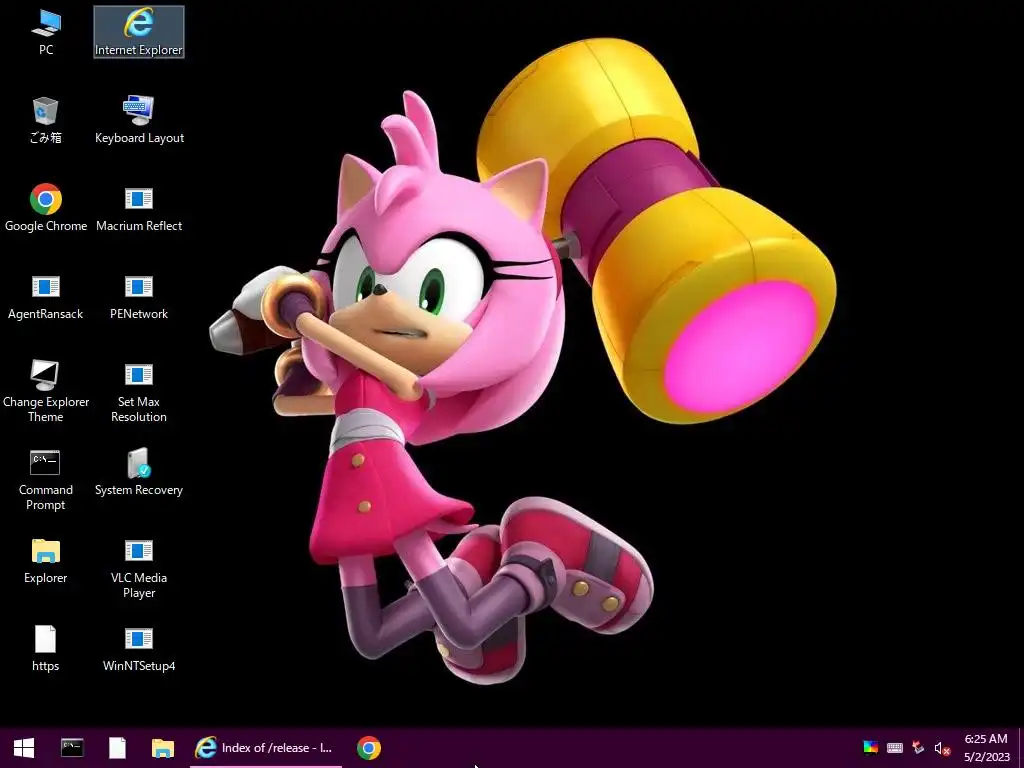Click Command Prompt icon in taskbar
Image resolution: width=1024 pixels, height=768 pixels.
tap(72, 748)
